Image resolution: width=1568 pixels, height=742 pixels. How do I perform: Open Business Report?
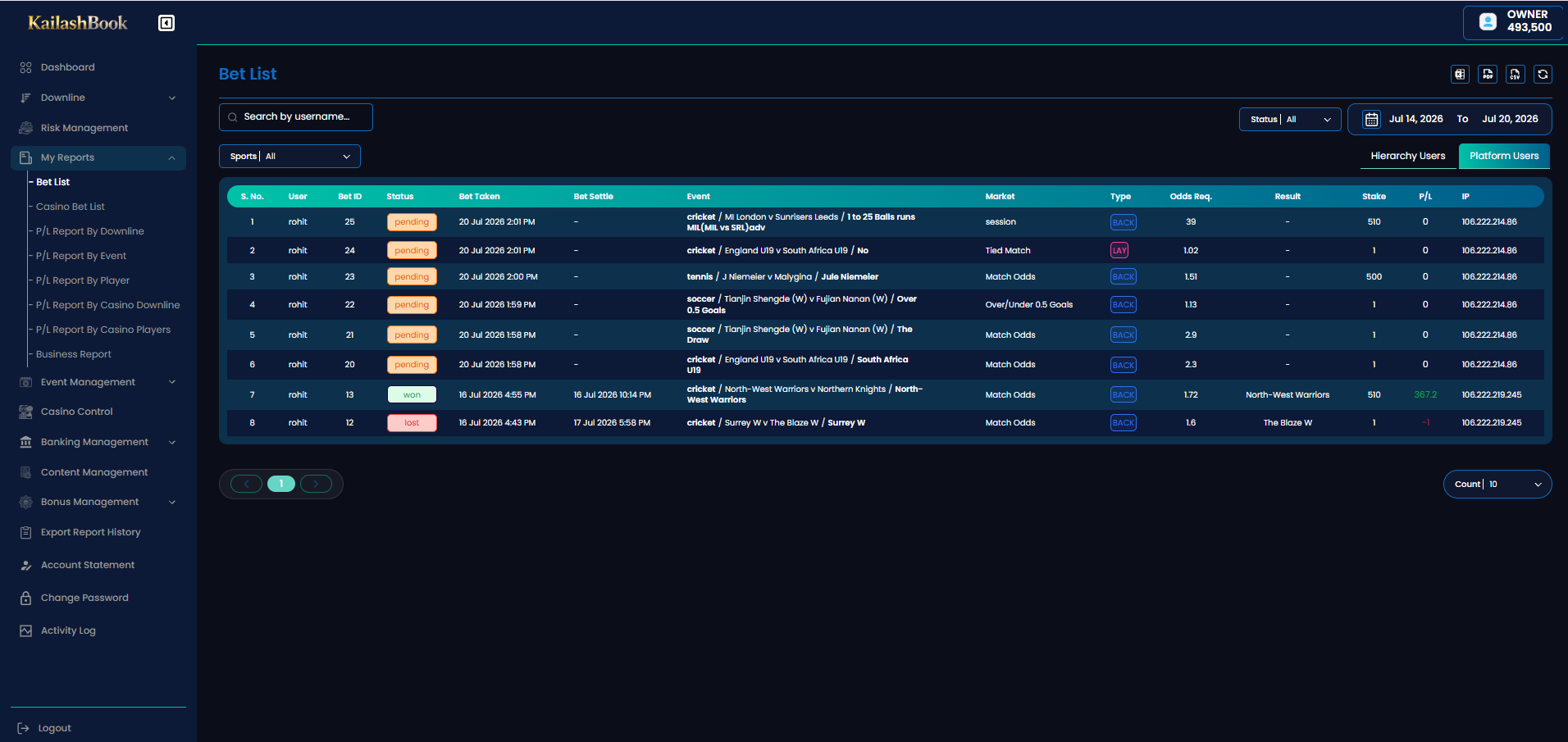click(74, 354)
